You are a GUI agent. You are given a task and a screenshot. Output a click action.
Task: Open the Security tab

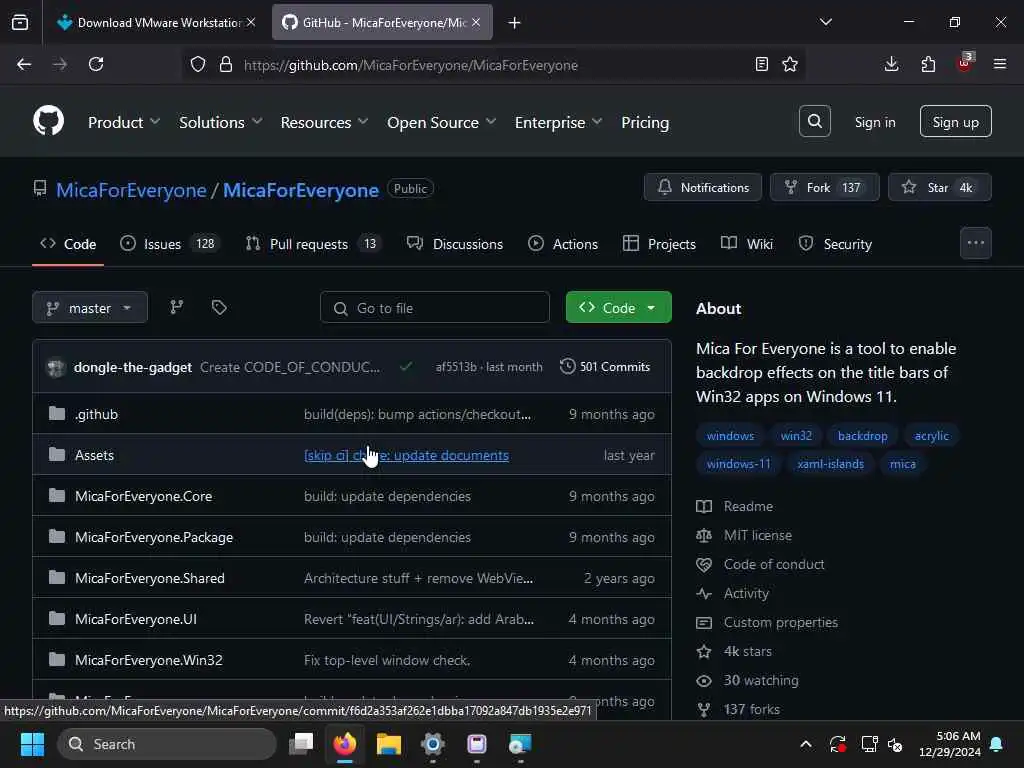pyautogui.click(x=835, y=244)
